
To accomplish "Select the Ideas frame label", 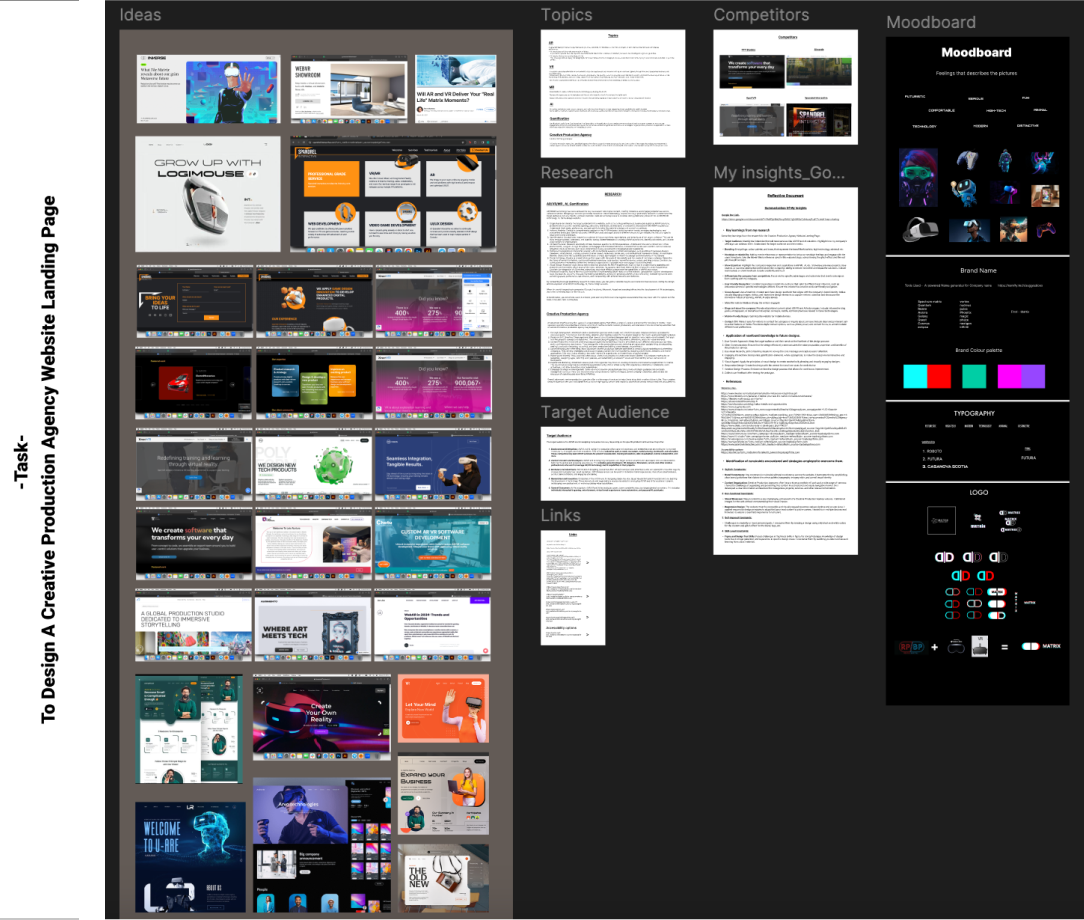I will coord(140,15).
